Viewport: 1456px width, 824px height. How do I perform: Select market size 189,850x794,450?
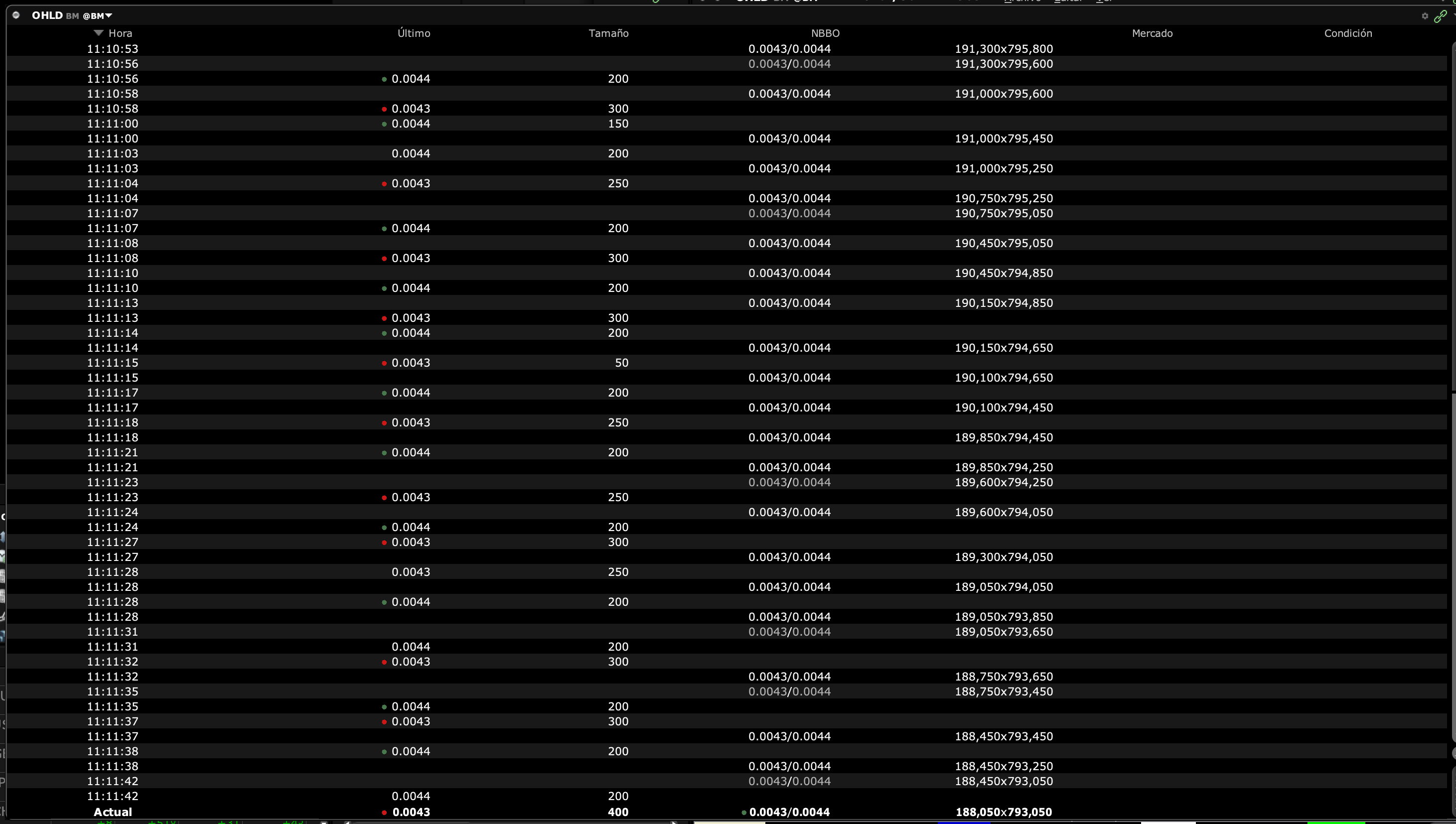pos(1003,437)
